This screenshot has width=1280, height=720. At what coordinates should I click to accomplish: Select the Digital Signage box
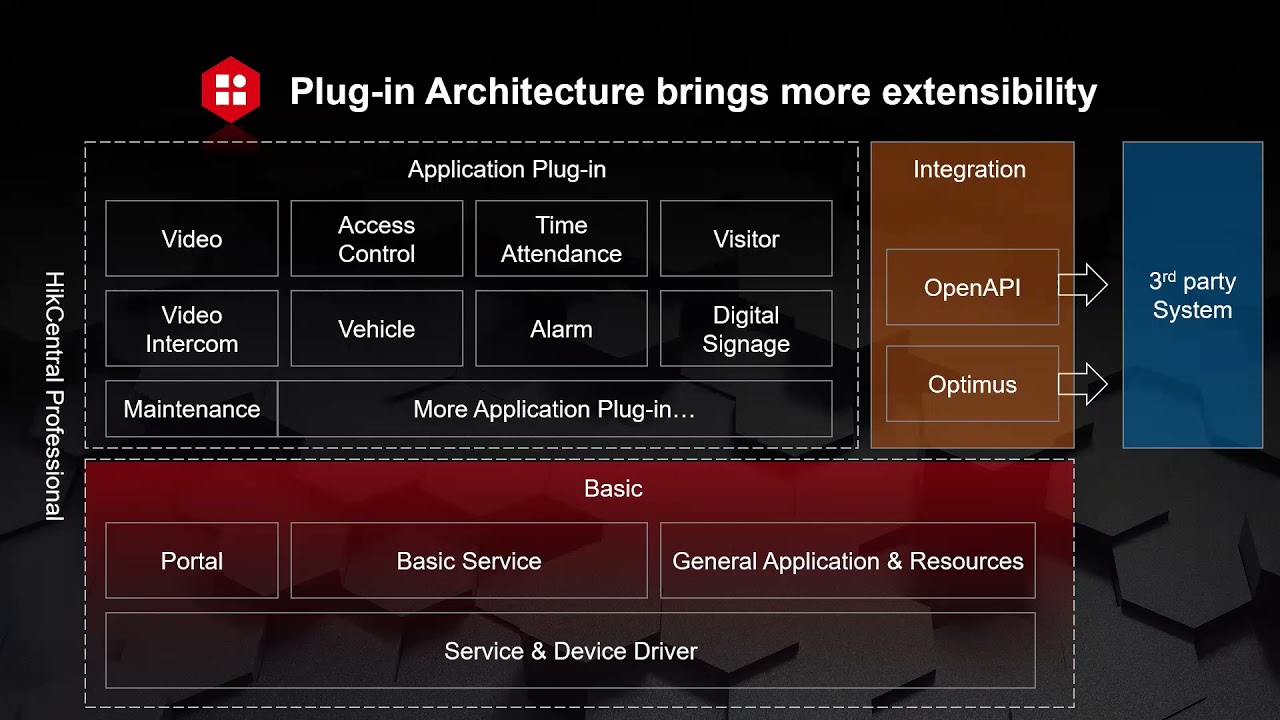coord(746,329)
